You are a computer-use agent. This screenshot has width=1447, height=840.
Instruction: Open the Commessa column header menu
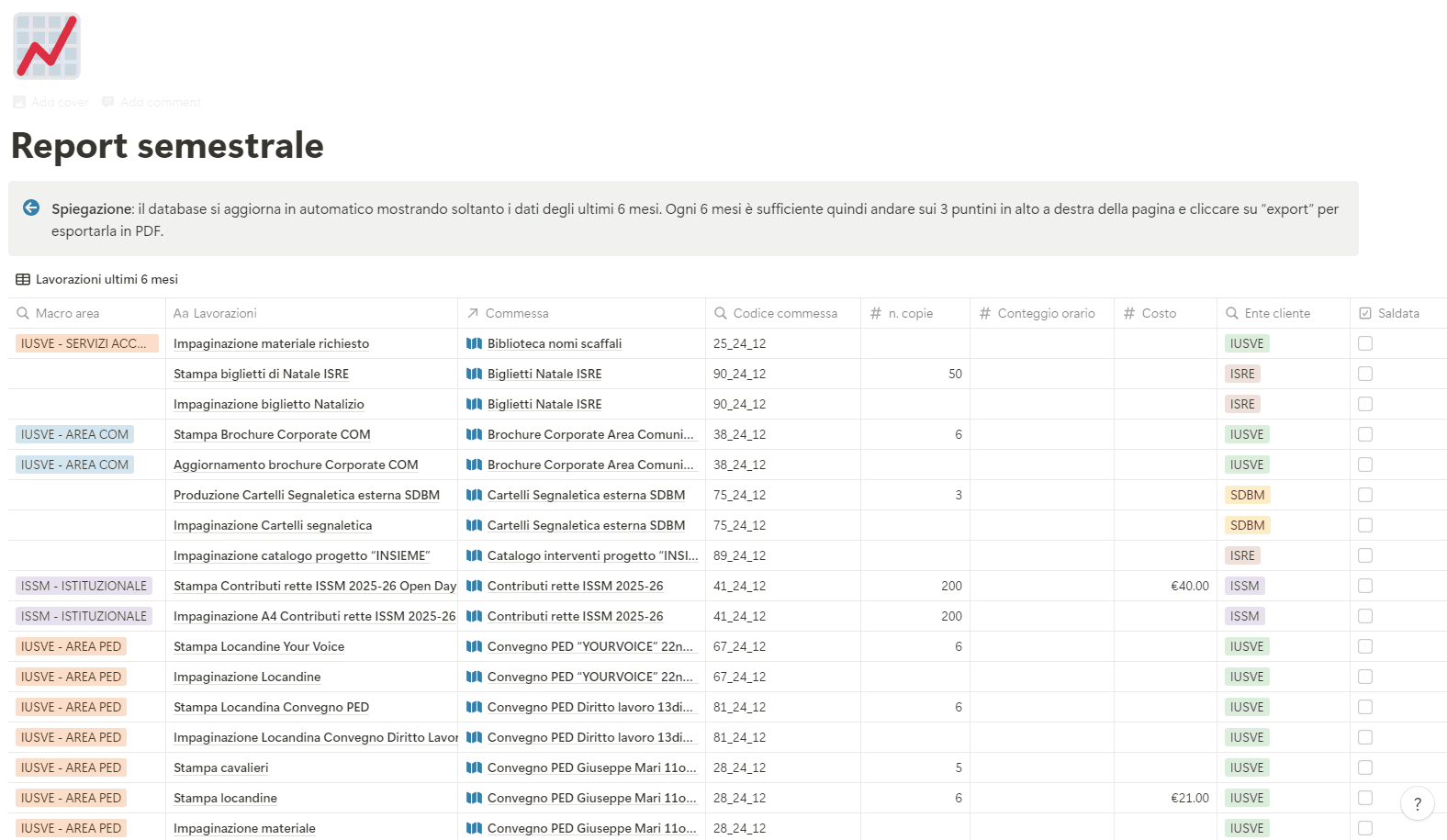(581, 313)
